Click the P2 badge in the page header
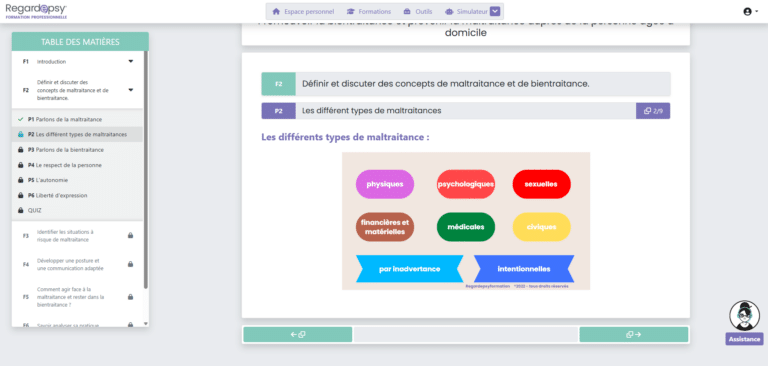The width and height of the screenshot is (768, 366). [x=278, y=111]
